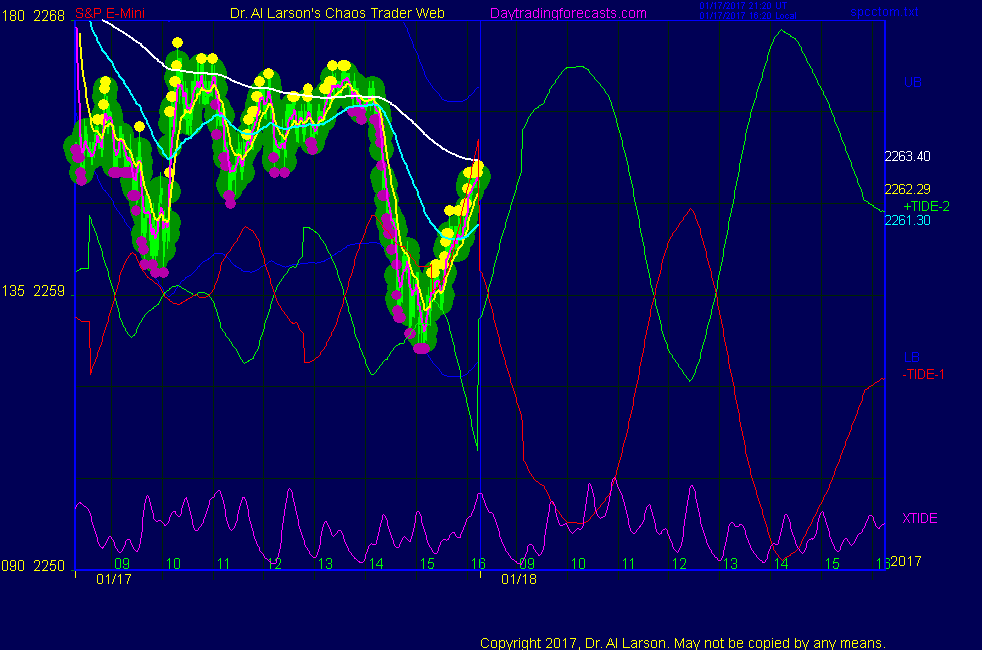Select "Dr. Al Larson's Chaos Trader Web" heading
982x650 pixels.
pos(337,14)
